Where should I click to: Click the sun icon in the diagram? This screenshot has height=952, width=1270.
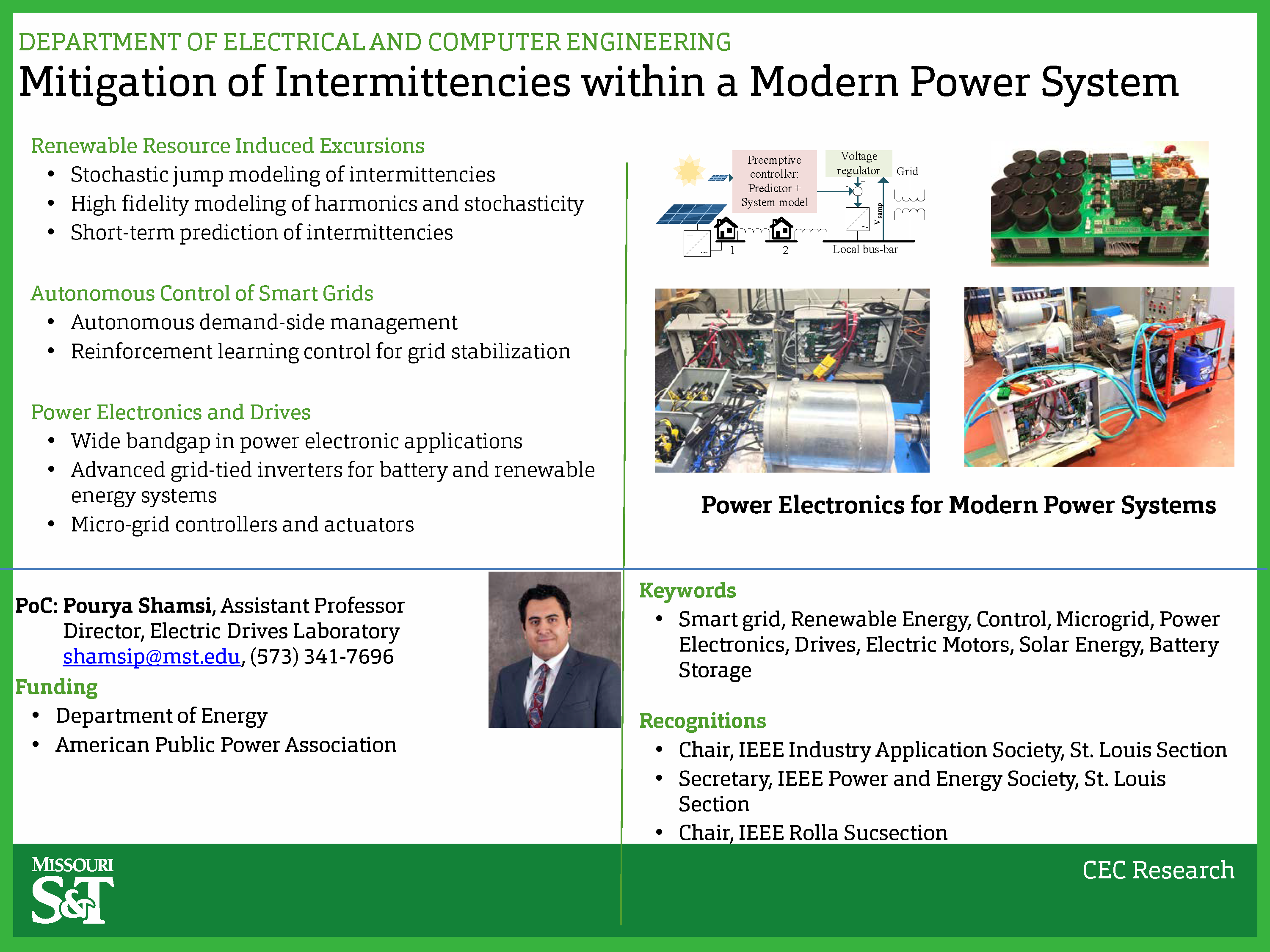click(x=688, y=171)
